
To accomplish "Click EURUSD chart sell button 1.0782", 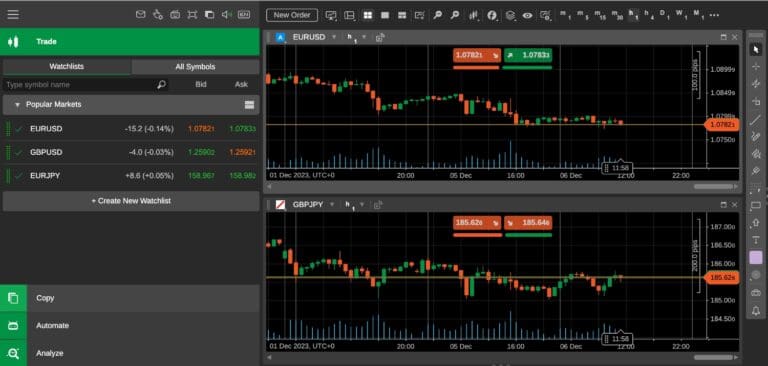I will (x=477, y=55).
